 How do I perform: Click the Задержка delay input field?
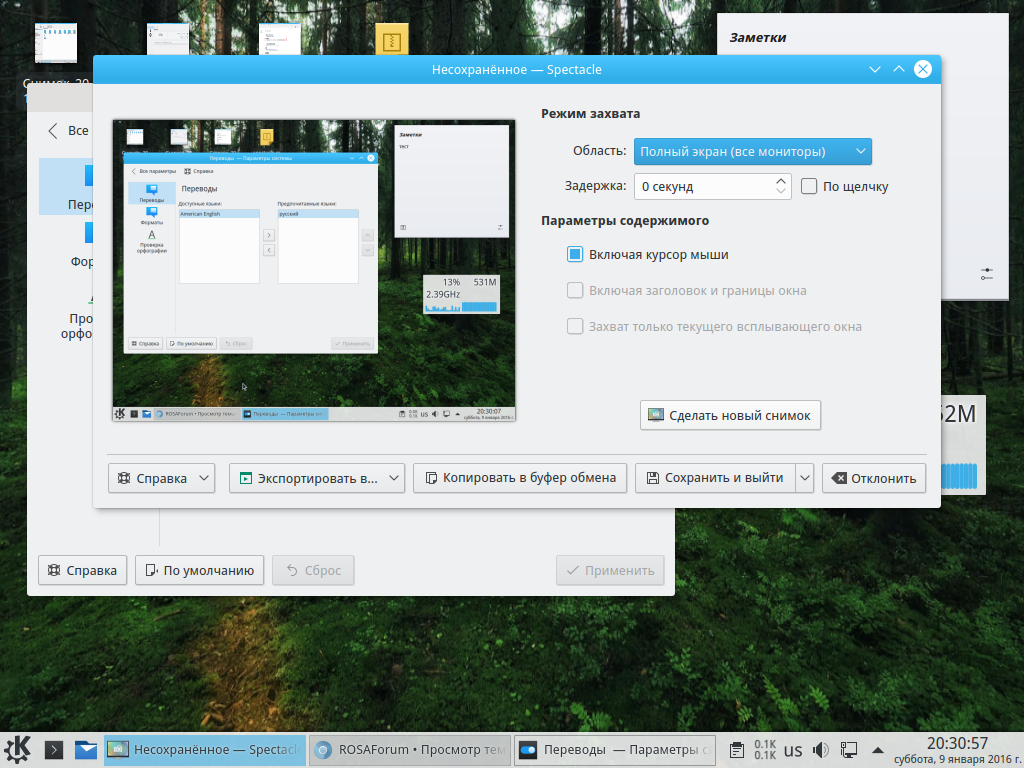tap(704, 187)
